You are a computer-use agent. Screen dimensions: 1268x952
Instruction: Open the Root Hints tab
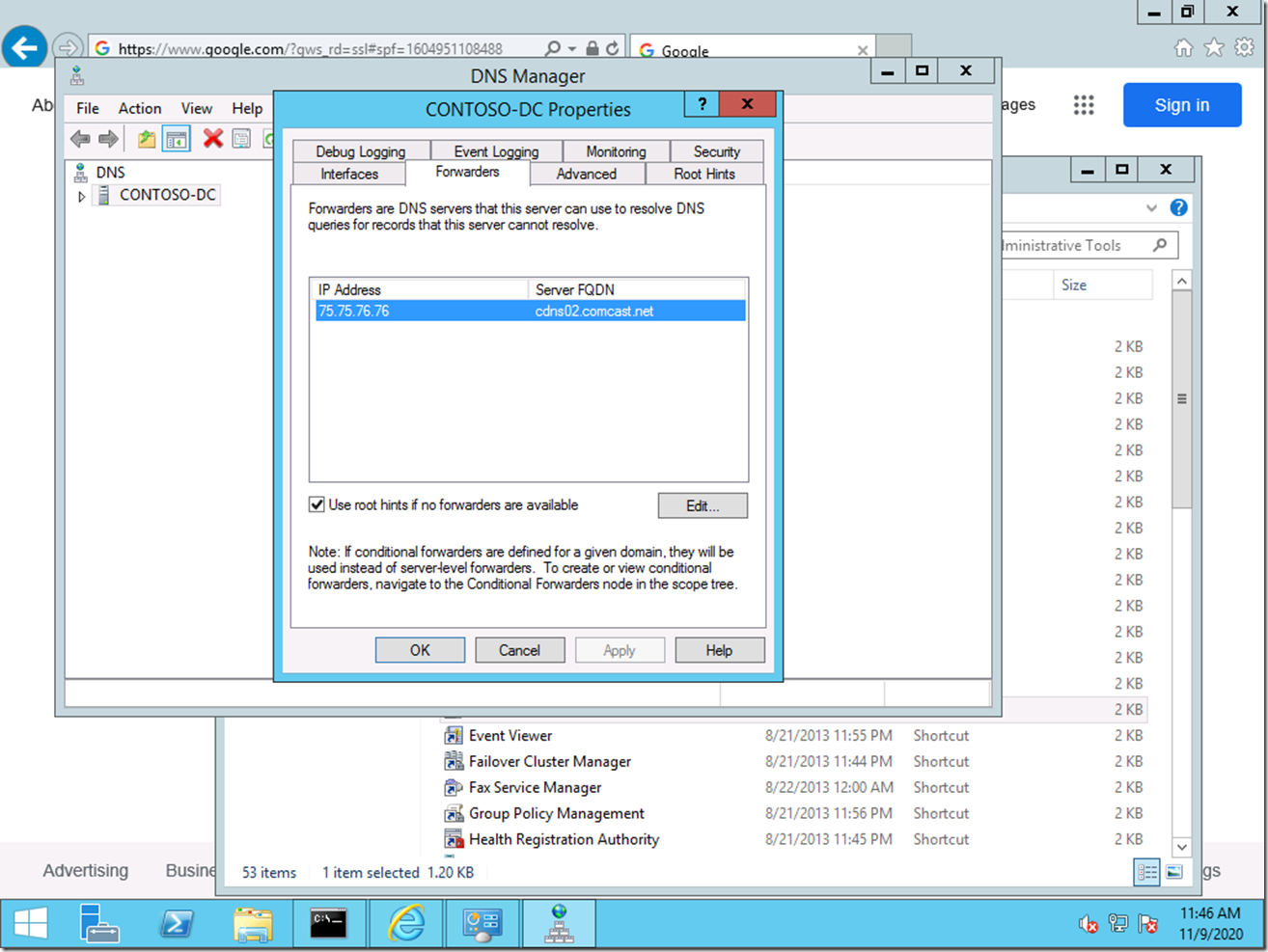pos(703,174)
